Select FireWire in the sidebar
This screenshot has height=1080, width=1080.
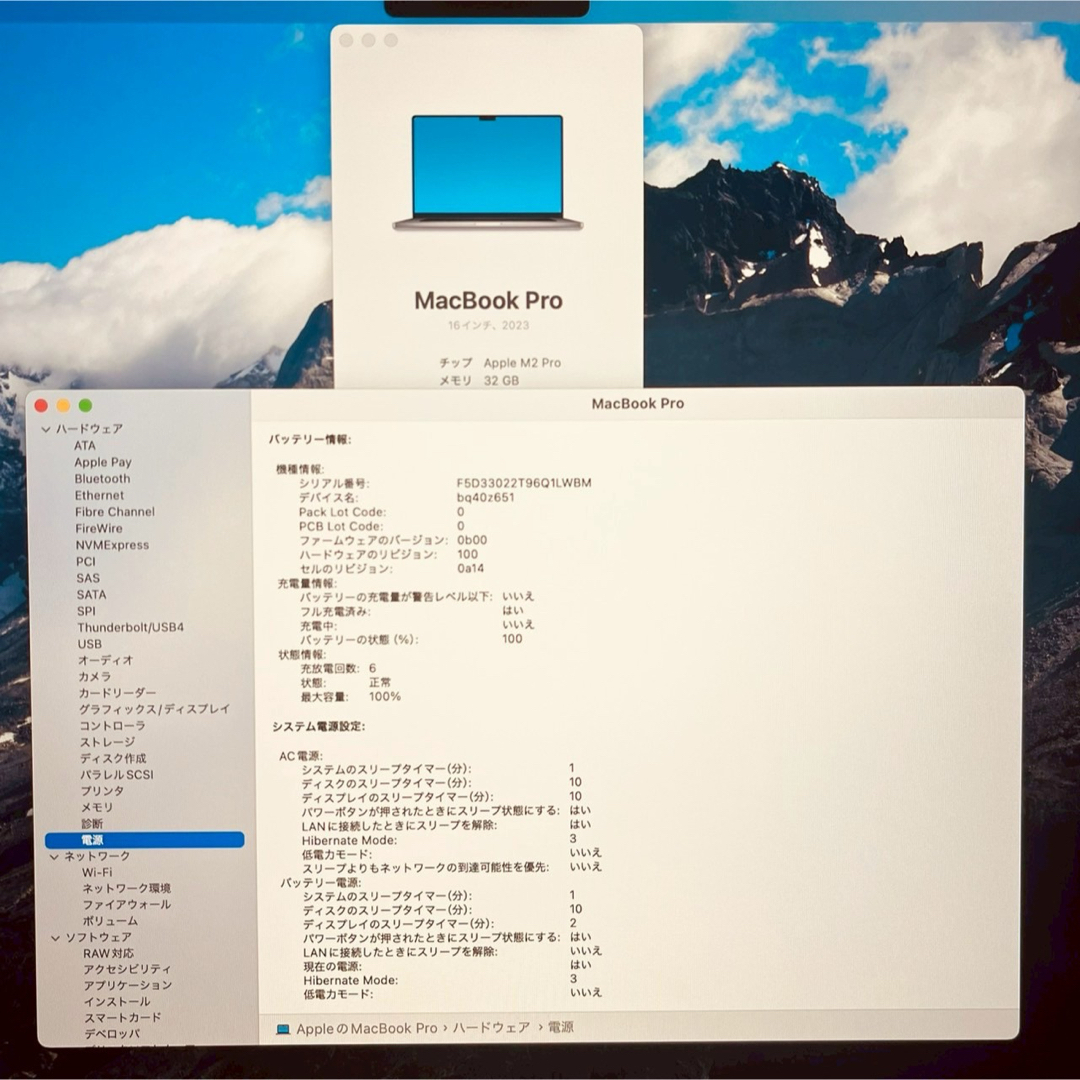[x=99, y=528]
